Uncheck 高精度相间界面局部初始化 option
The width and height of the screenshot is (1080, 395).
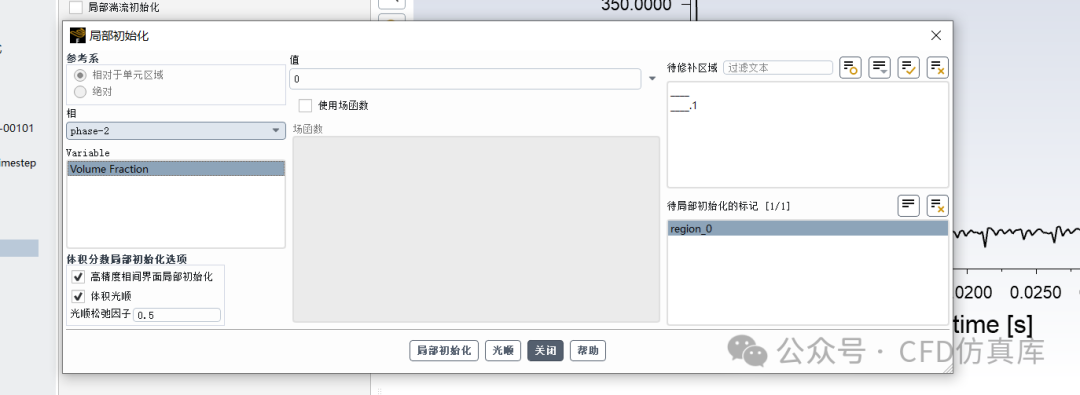tap(79, 276)
